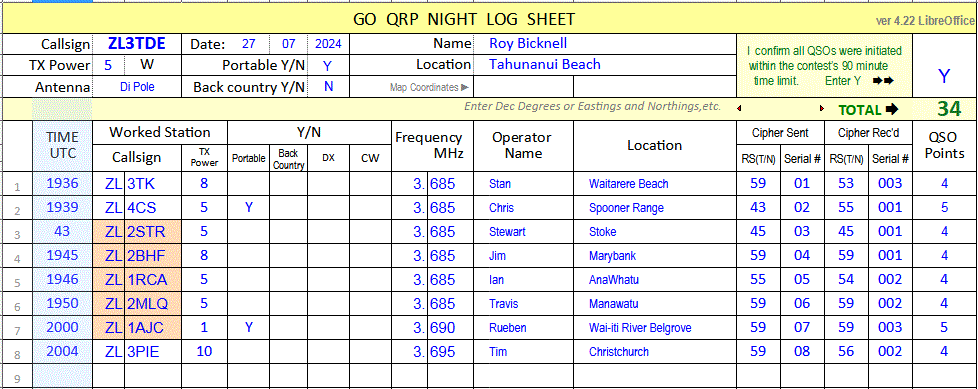The image size is (978, 389).
Task: Select the 90 minute confirmation Y cell
Action: (944, 76)
